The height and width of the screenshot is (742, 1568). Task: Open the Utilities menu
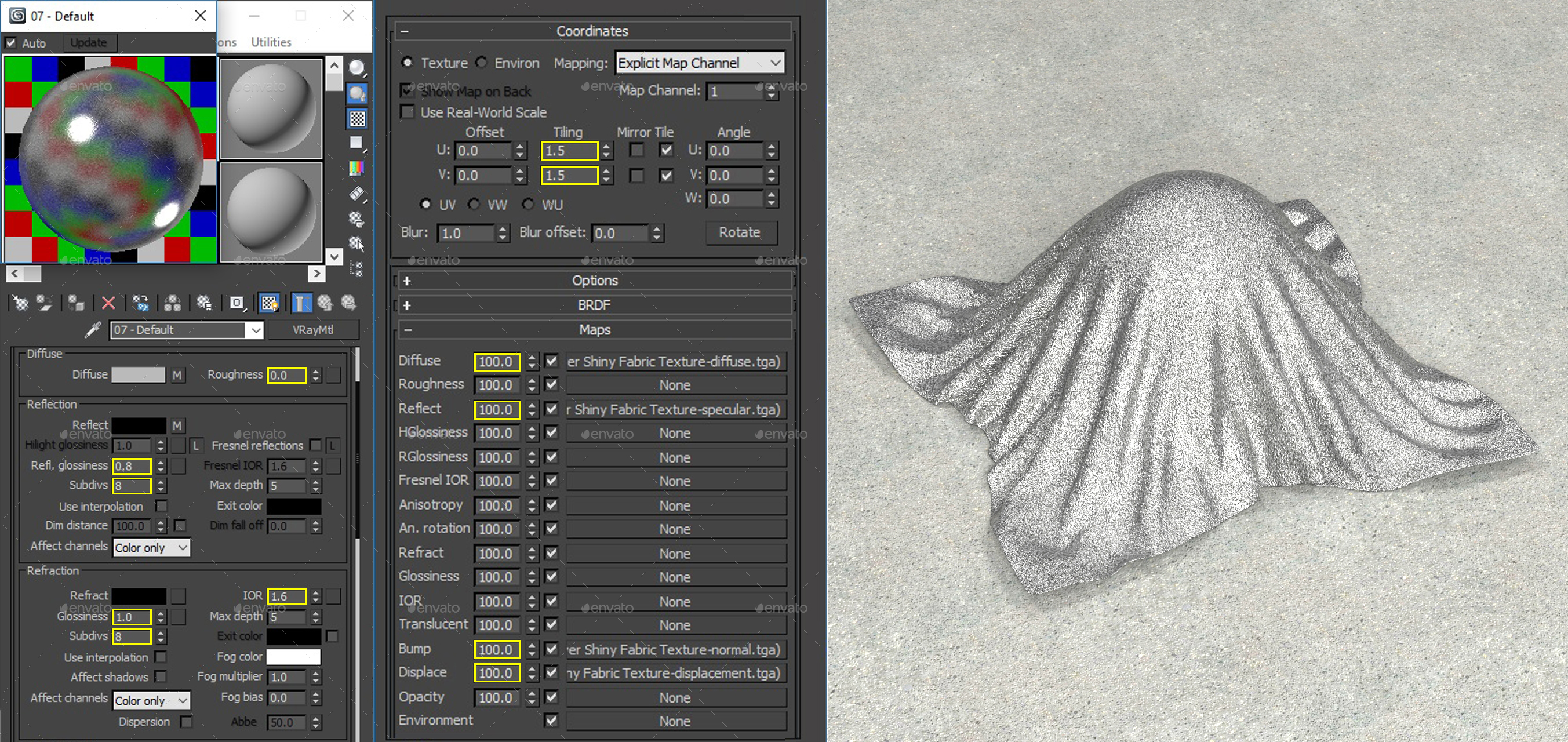(x=271, y=42)
